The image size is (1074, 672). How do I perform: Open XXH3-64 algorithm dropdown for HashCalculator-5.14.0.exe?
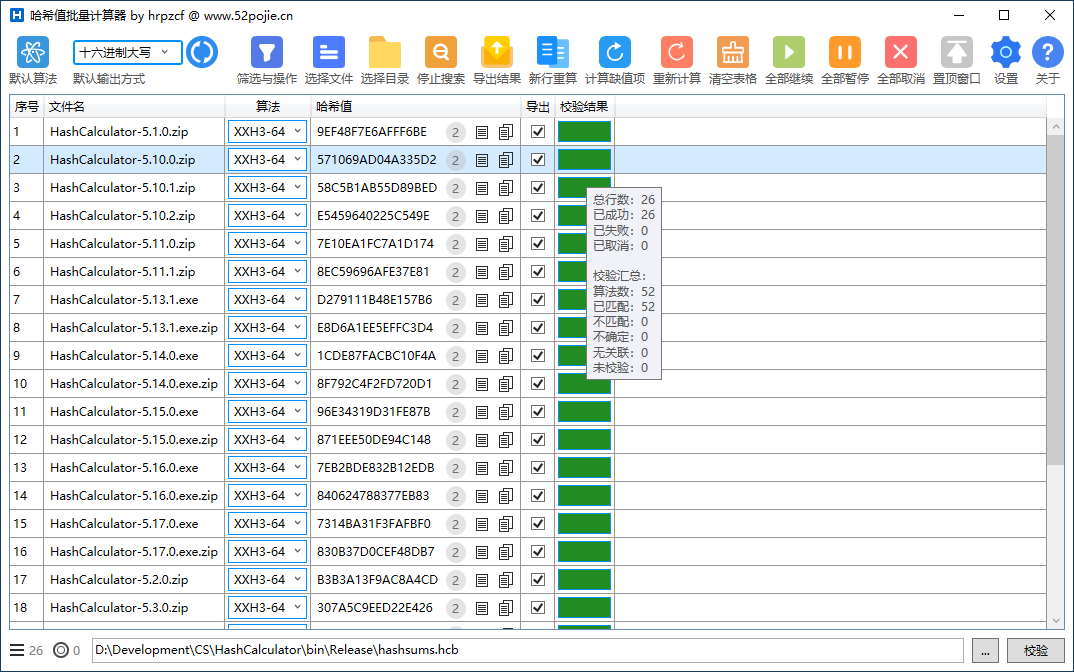pyautogui.click(x=267, y=356)
